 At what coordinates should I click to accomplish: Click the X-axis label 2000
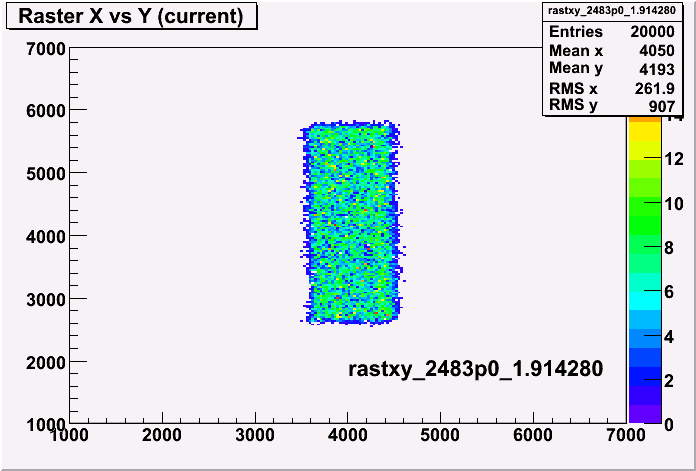coord(162,435)
